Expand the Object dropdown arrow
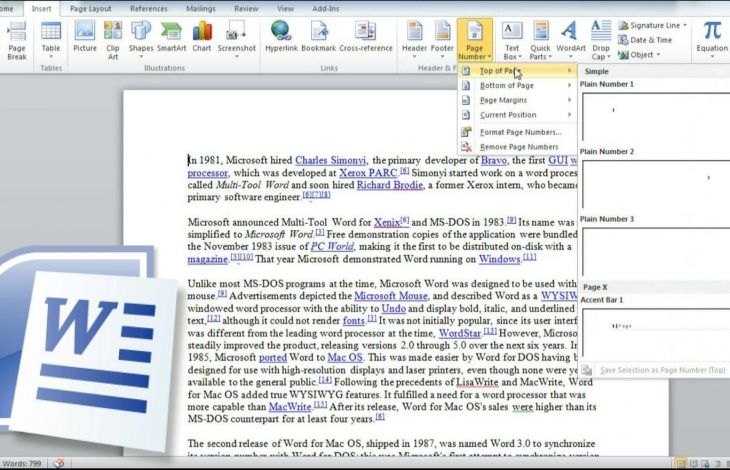Image resolution: width=730 pixels, height=470 pixels. [x=658, y=55]
